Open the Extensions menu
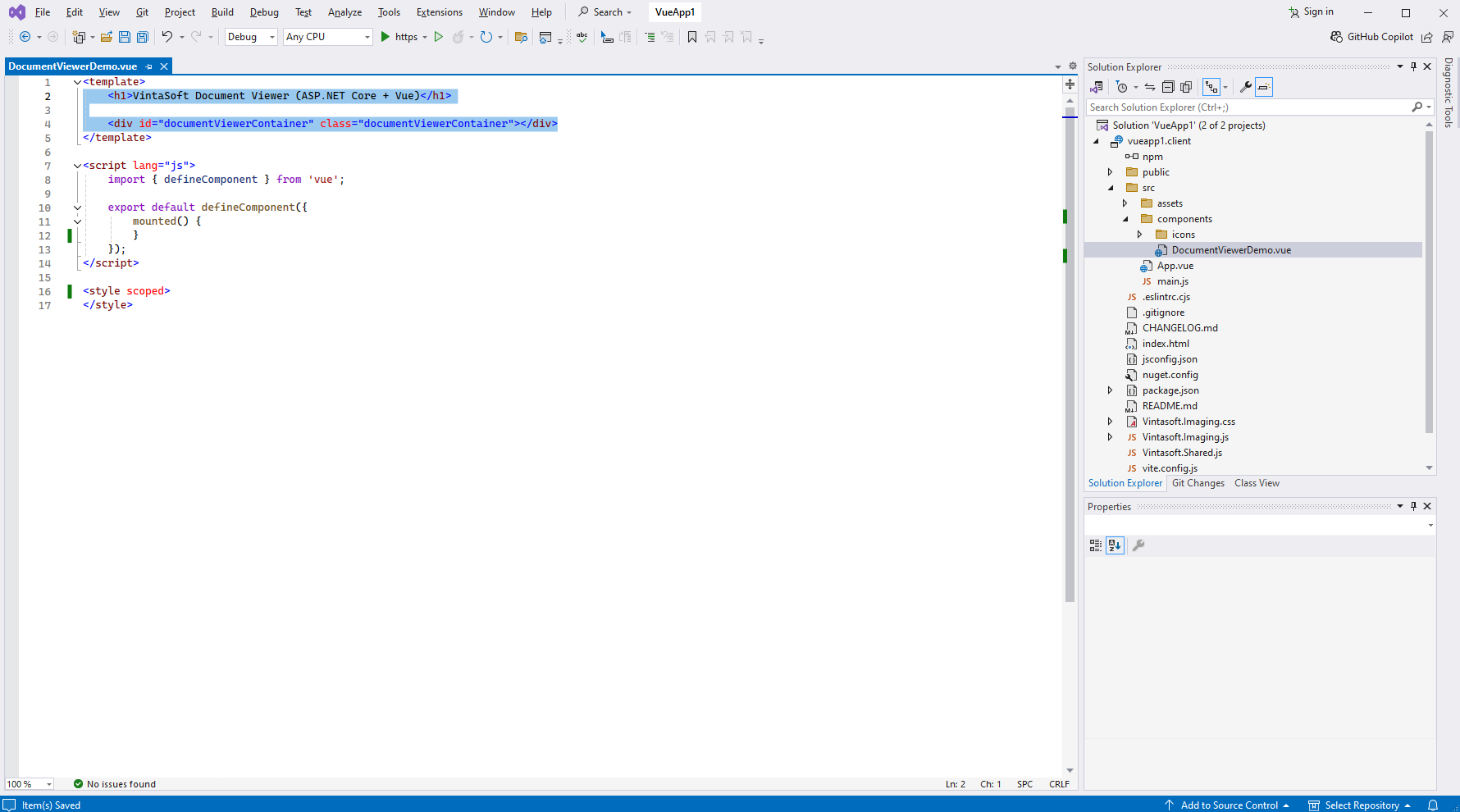The image size is (1460, 812). (x=439, y=12)
